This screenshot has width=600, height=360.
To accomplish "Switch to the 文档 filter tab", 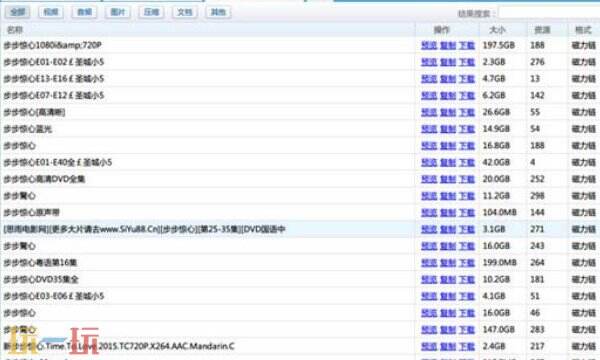I will point(185,12).
